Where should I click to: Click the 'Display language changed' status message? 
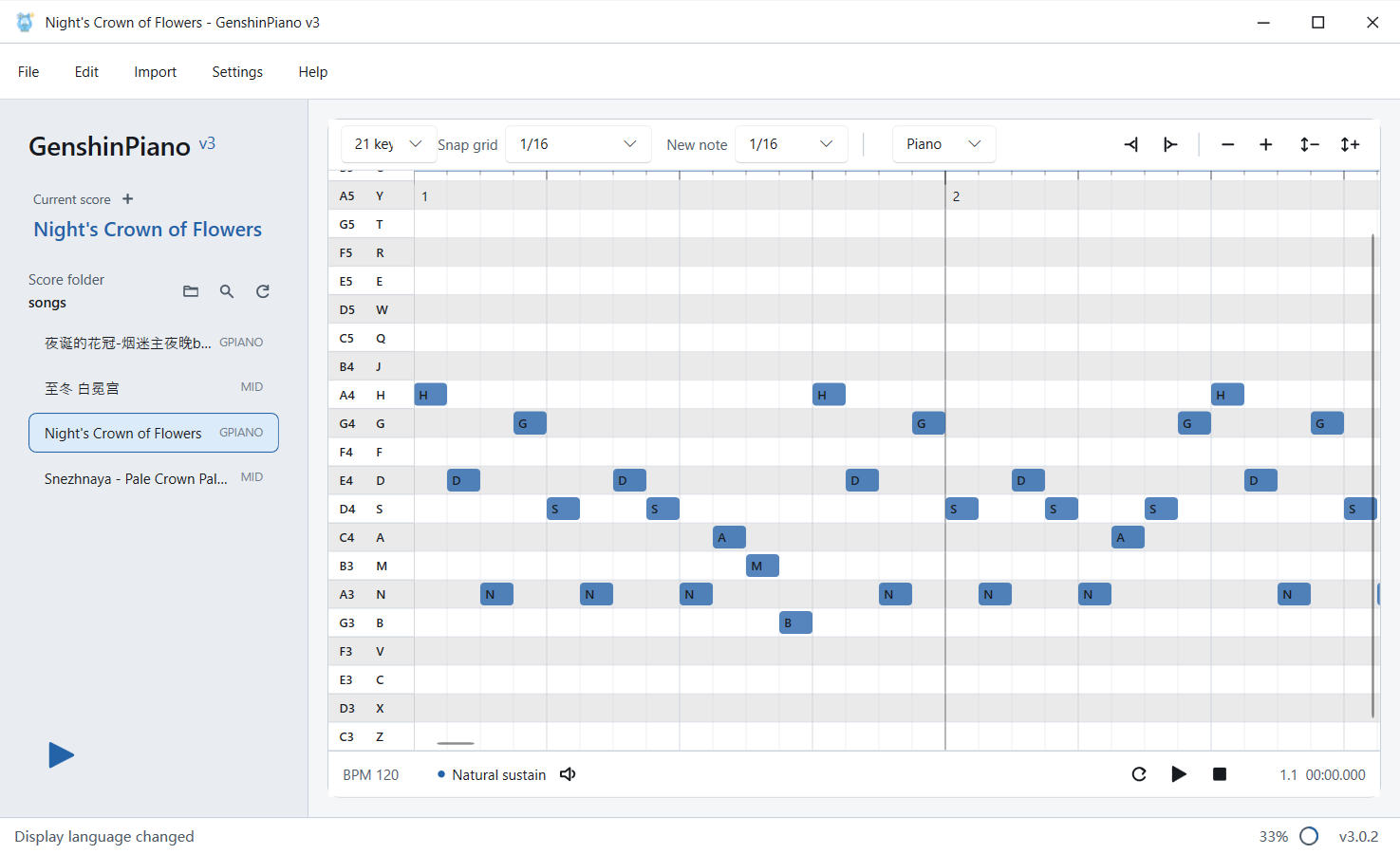(104, 837)
